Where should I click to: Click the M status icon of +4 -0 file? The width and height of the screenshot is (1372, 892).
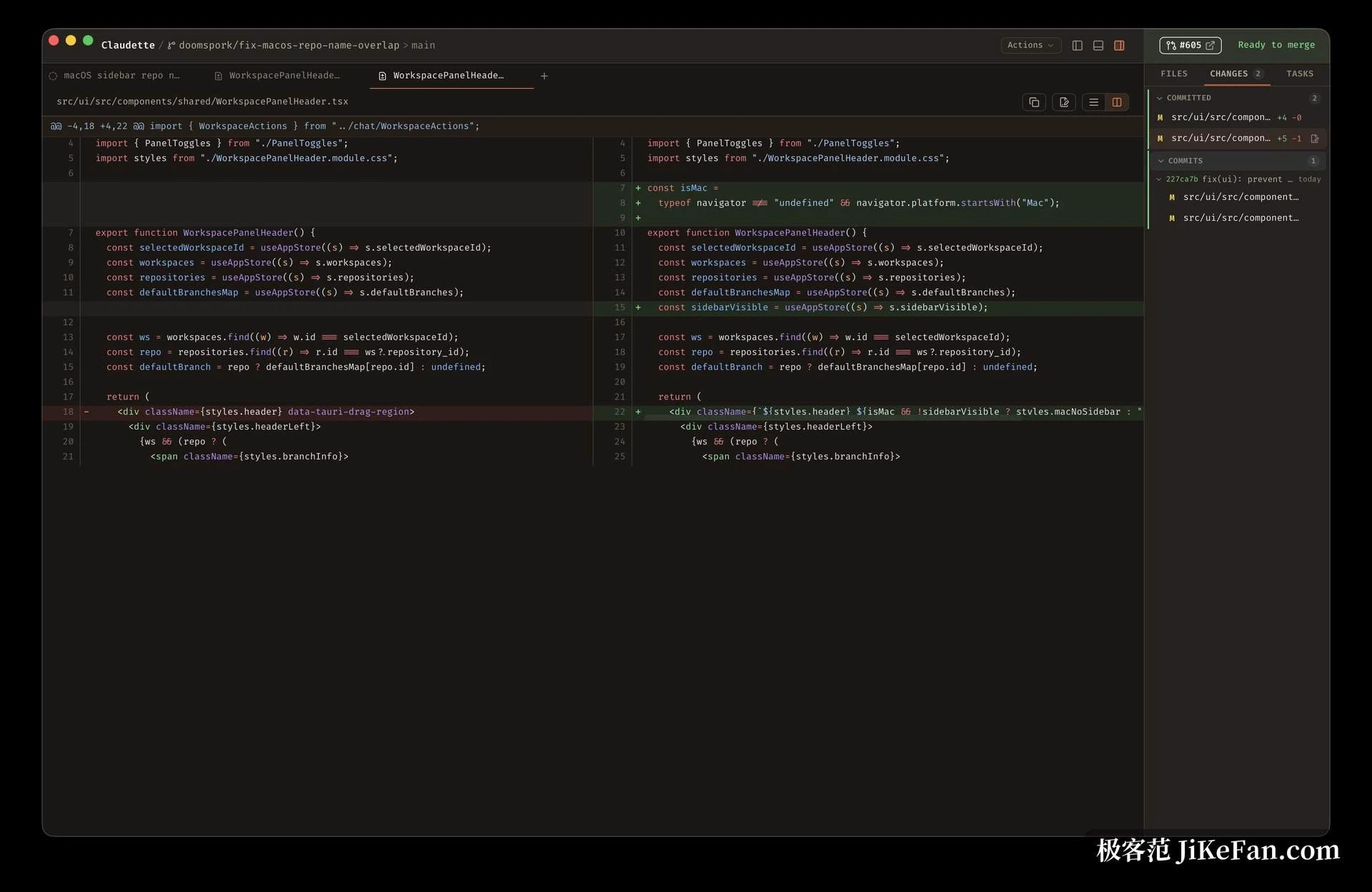[x=1160, y=118]
